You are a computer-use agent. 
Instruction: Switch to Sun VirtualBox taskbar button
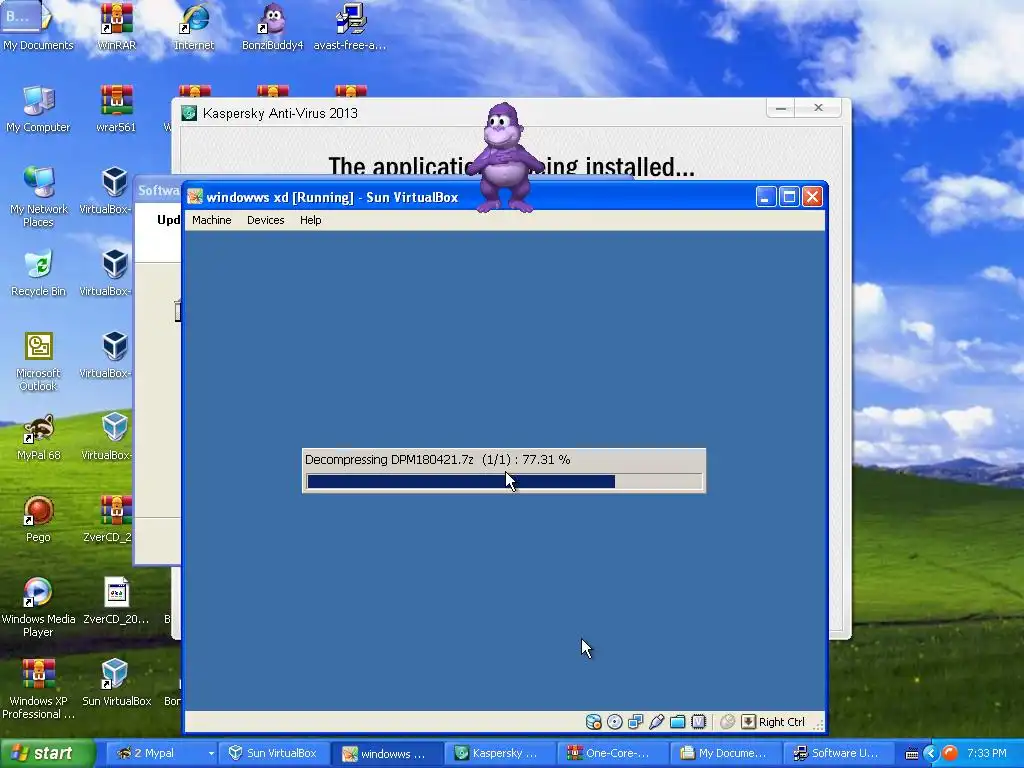(273, 753)
